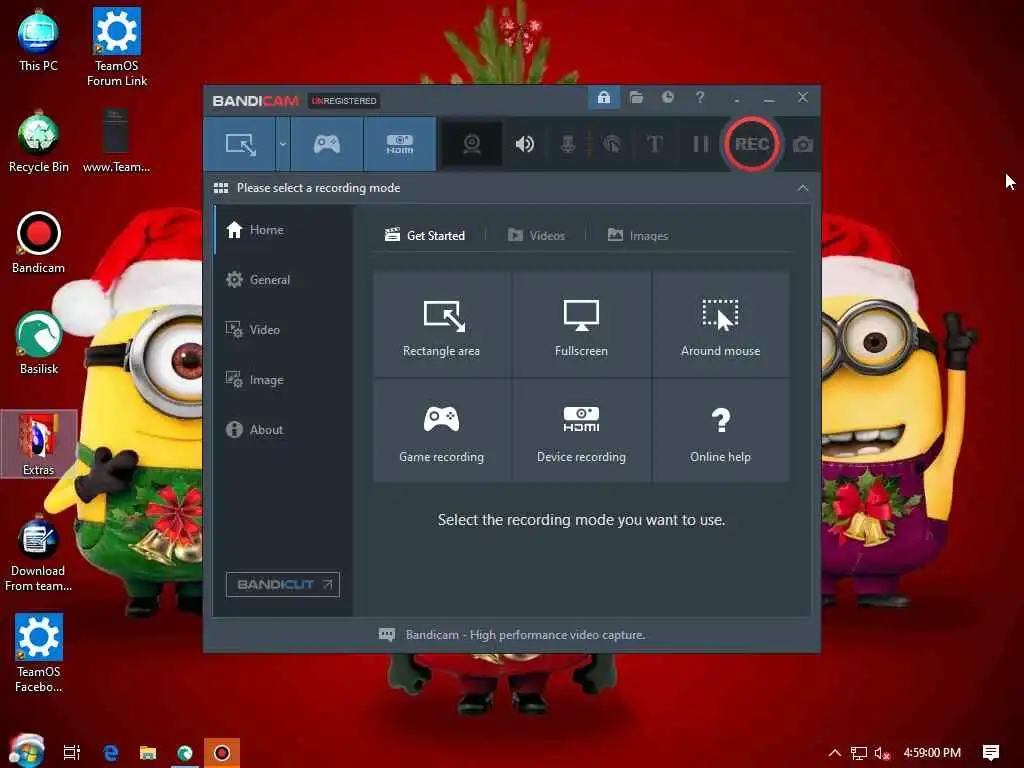This screenshot has height=768, width=1024.
Task: Open the General settings in sidebar
Action: coord(283,280)
